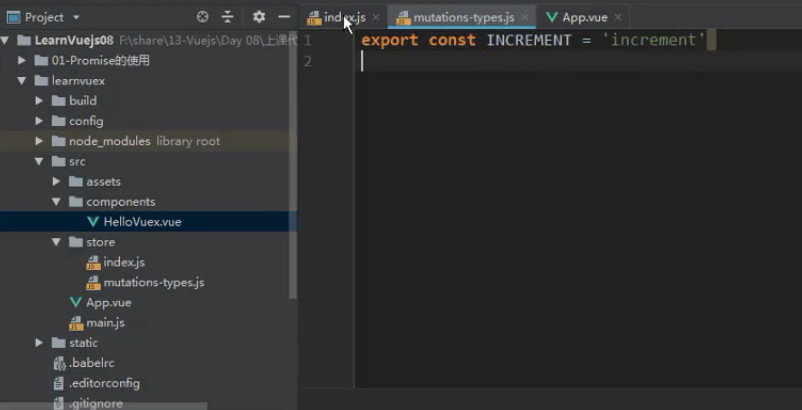This screenshot has width=802, height=410.
Task: Expand the 01-Promise folder
Action: point(21,60)
